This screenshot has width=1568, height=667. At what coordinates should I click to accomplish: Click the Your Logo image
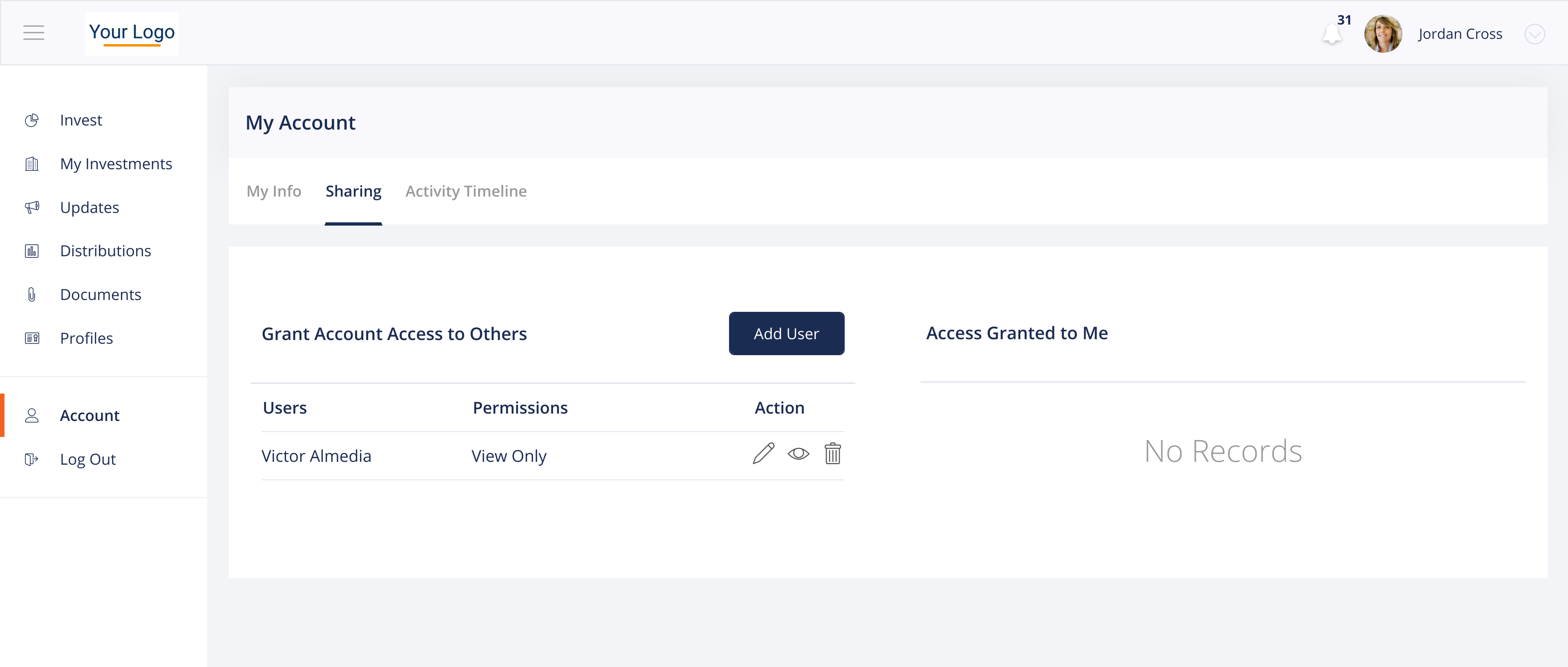tap(132, 34)
